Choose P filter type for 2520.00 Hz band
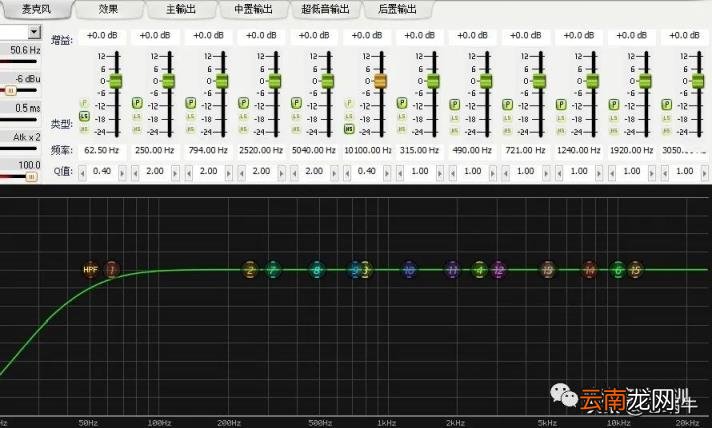Image resolution: width=712 pixels, height=428 pixels. (x=243, y=103)
